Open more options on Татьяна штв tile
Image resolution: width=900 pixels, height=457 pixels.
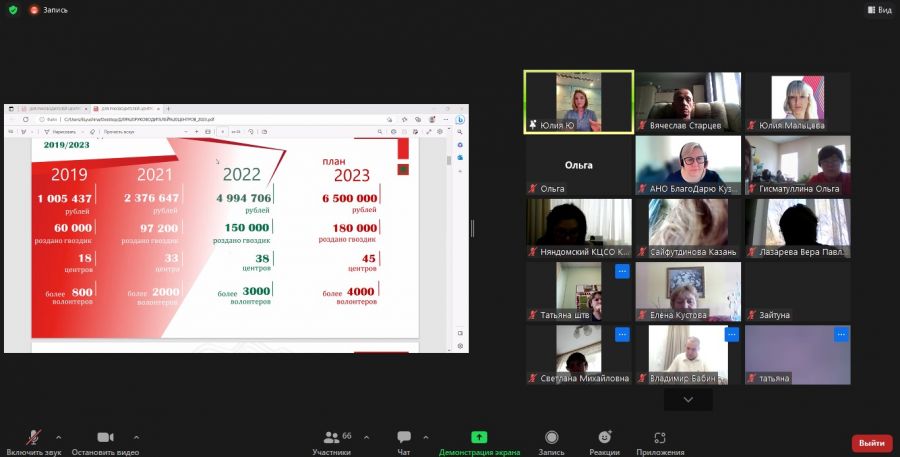[622, 271]
